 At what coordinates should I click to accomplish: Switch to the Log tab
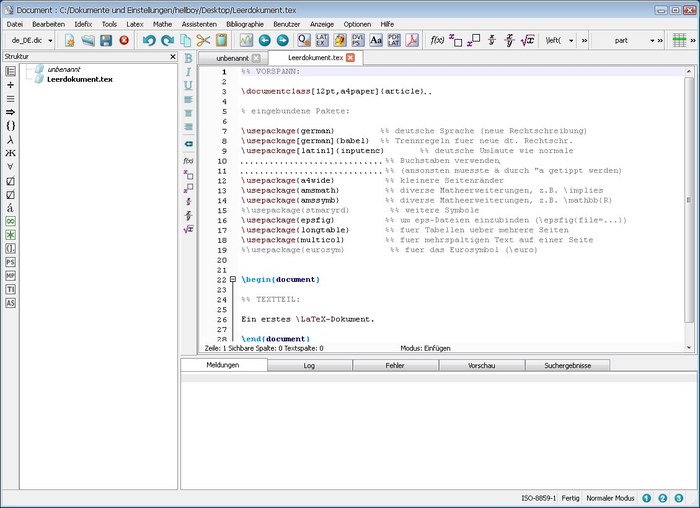pos(309,366)
